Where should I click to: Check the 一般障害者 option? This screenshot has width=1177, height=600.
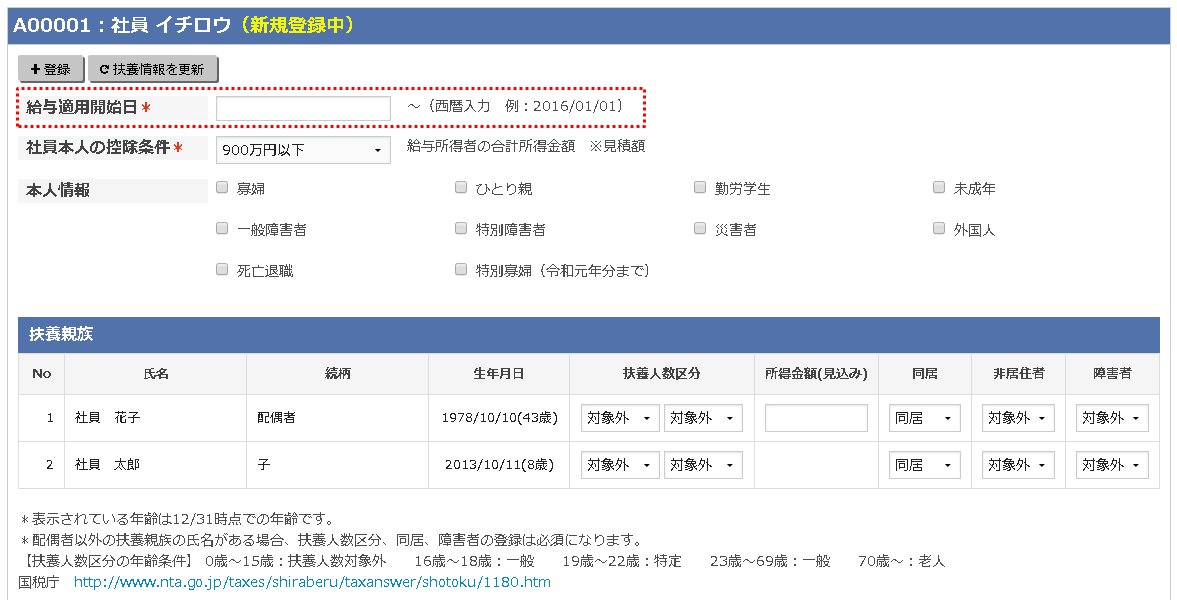[221, 227]
